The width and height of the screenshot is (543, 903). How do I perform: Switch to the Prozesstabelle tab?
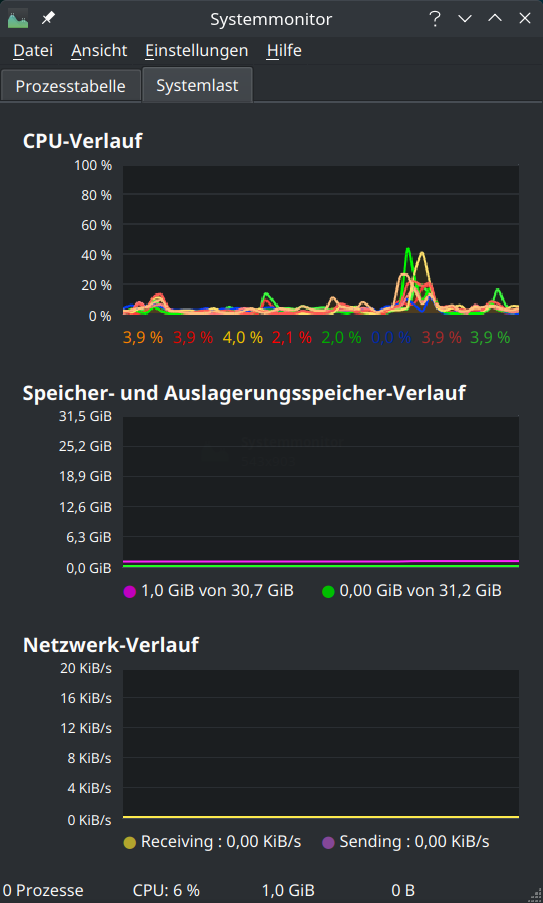[70, 86]
